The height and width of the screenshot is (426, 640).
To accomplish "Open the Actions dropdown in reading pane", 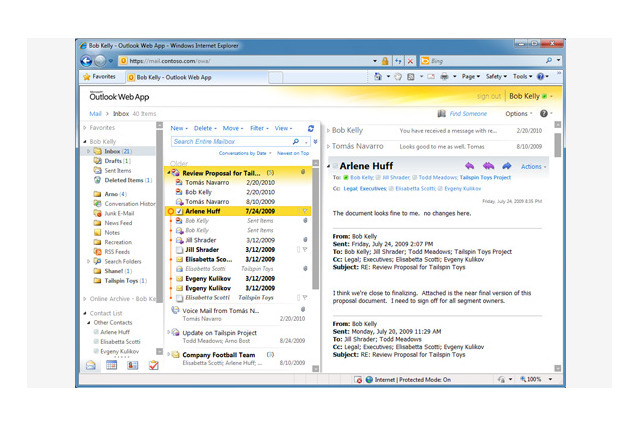I will (x=533, y=166).
